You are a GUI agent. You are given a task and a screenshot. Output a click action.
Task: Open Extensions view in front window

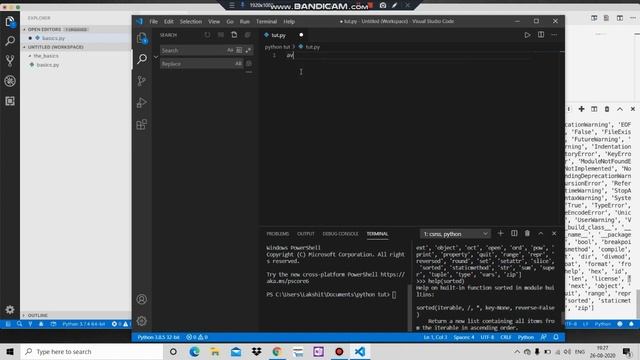(x=142, y=124)
